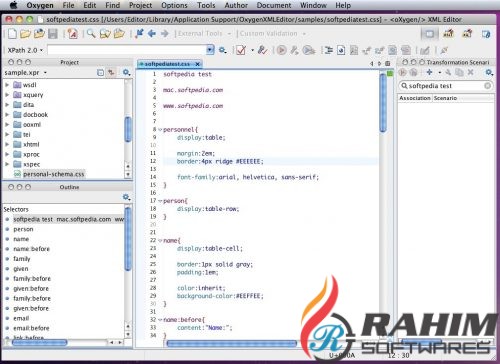Click the Transformation Scenarios search field
Image resolution: width=500 pixels, height=364 pixels.
pyautogui.click(x=445, y=86)
